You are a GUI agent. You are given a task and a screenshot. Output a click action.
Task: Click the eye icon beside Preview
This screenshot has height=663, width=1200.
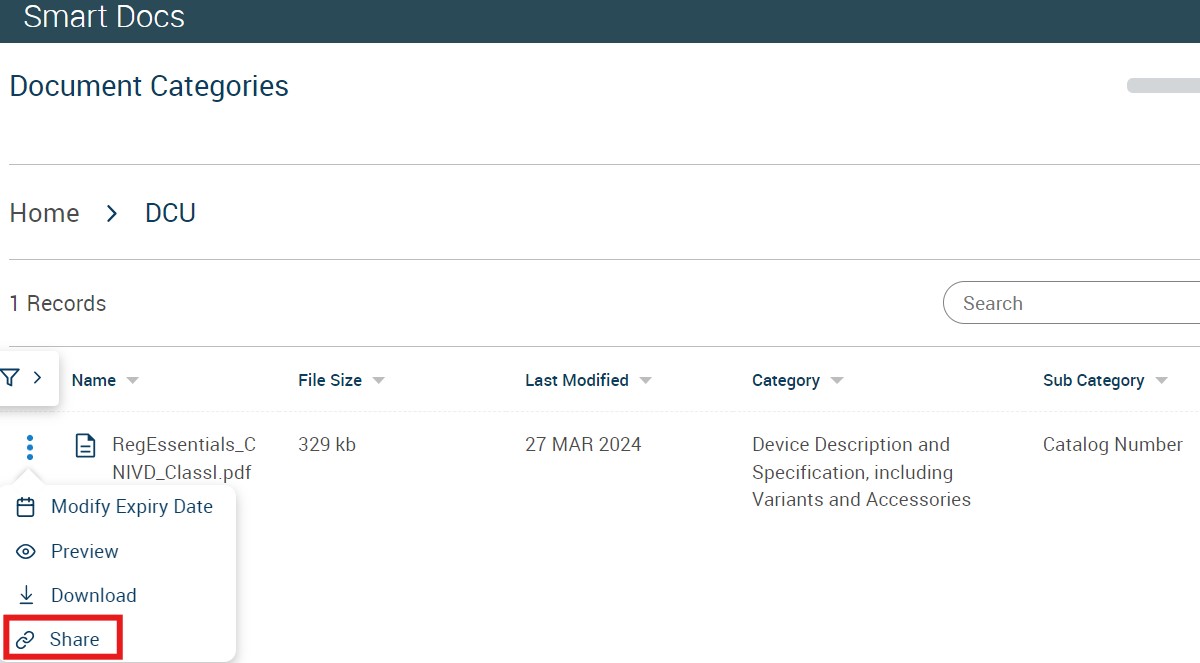tap(27, 551)
